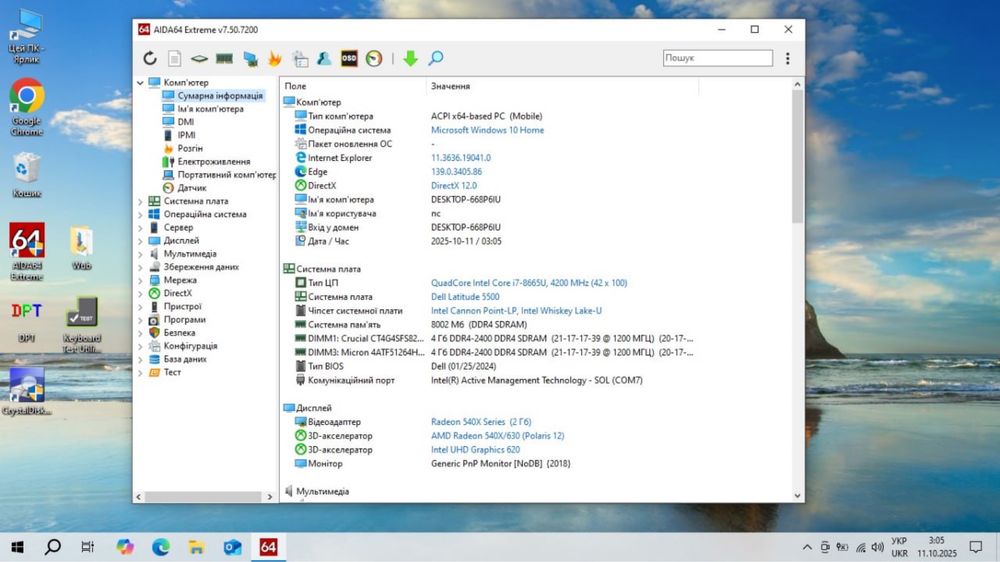Image resolution: width=1000 pixels, height=562 pixels.
Task: Select Програми in the tree
Action: point(184,320)
